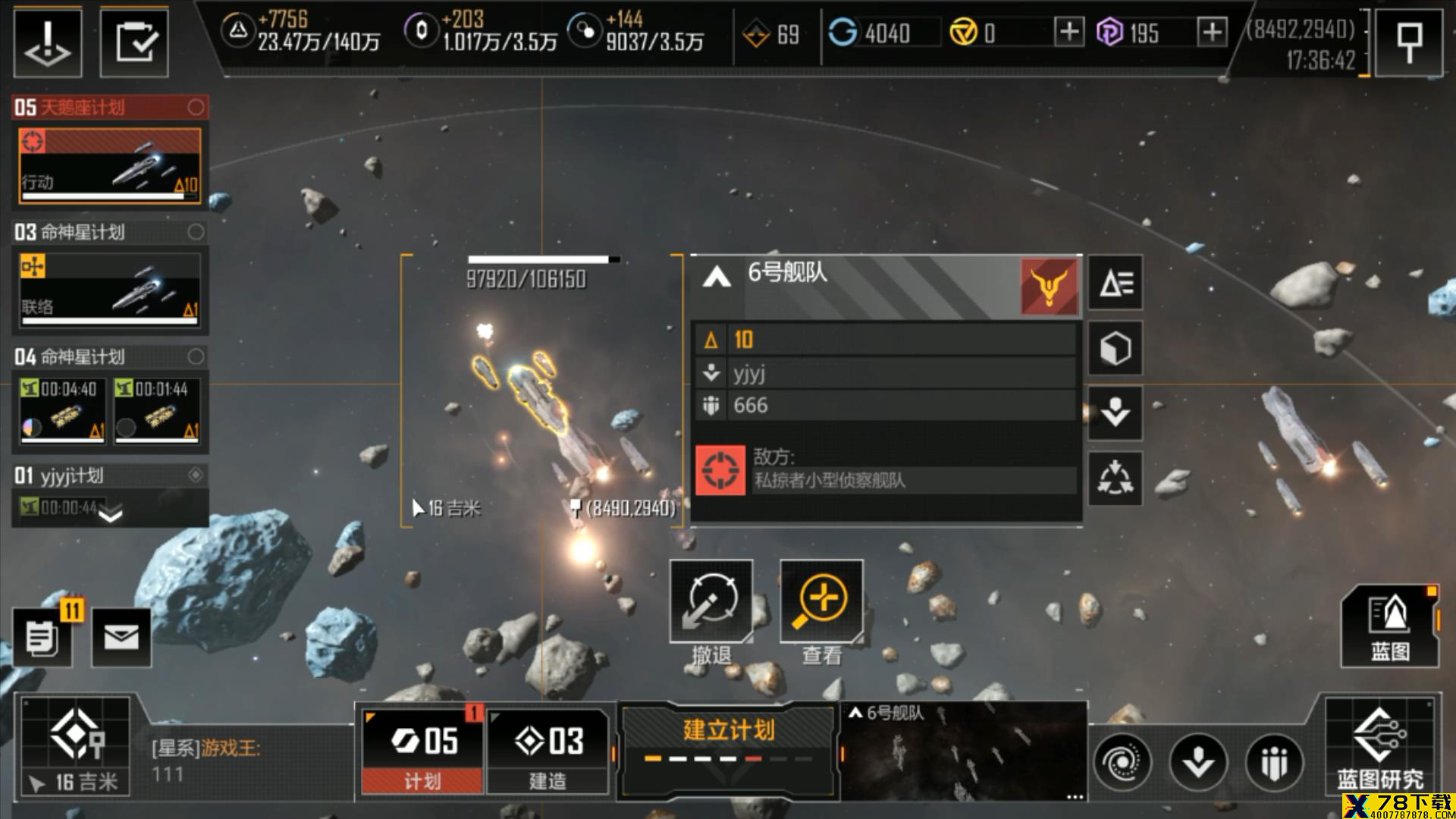Click the 建立计划 button
1456x819 pixels.
[728, 748]
